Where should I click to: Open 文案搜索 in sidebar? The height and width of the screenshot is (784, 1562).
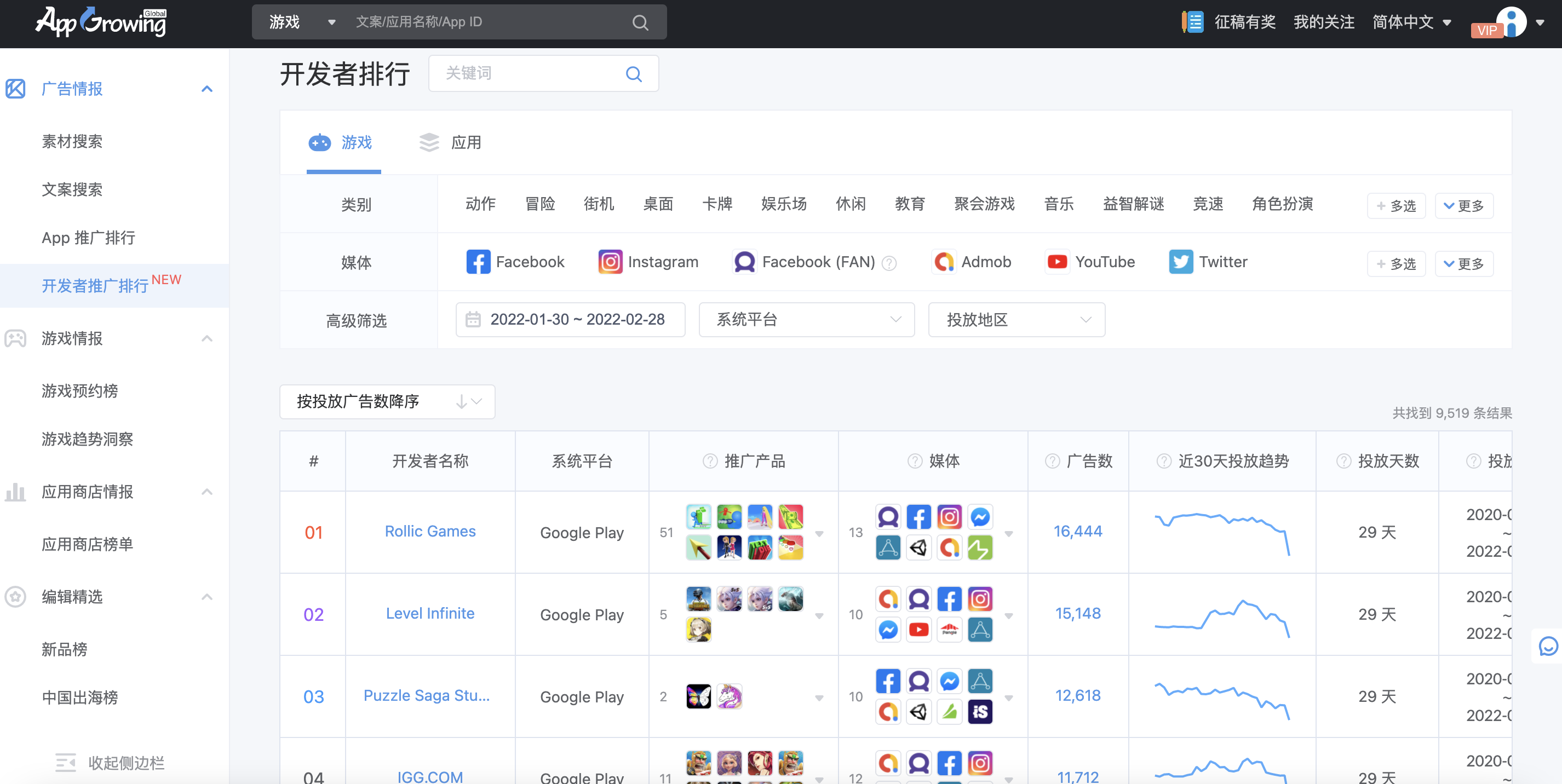coord(72,190)
